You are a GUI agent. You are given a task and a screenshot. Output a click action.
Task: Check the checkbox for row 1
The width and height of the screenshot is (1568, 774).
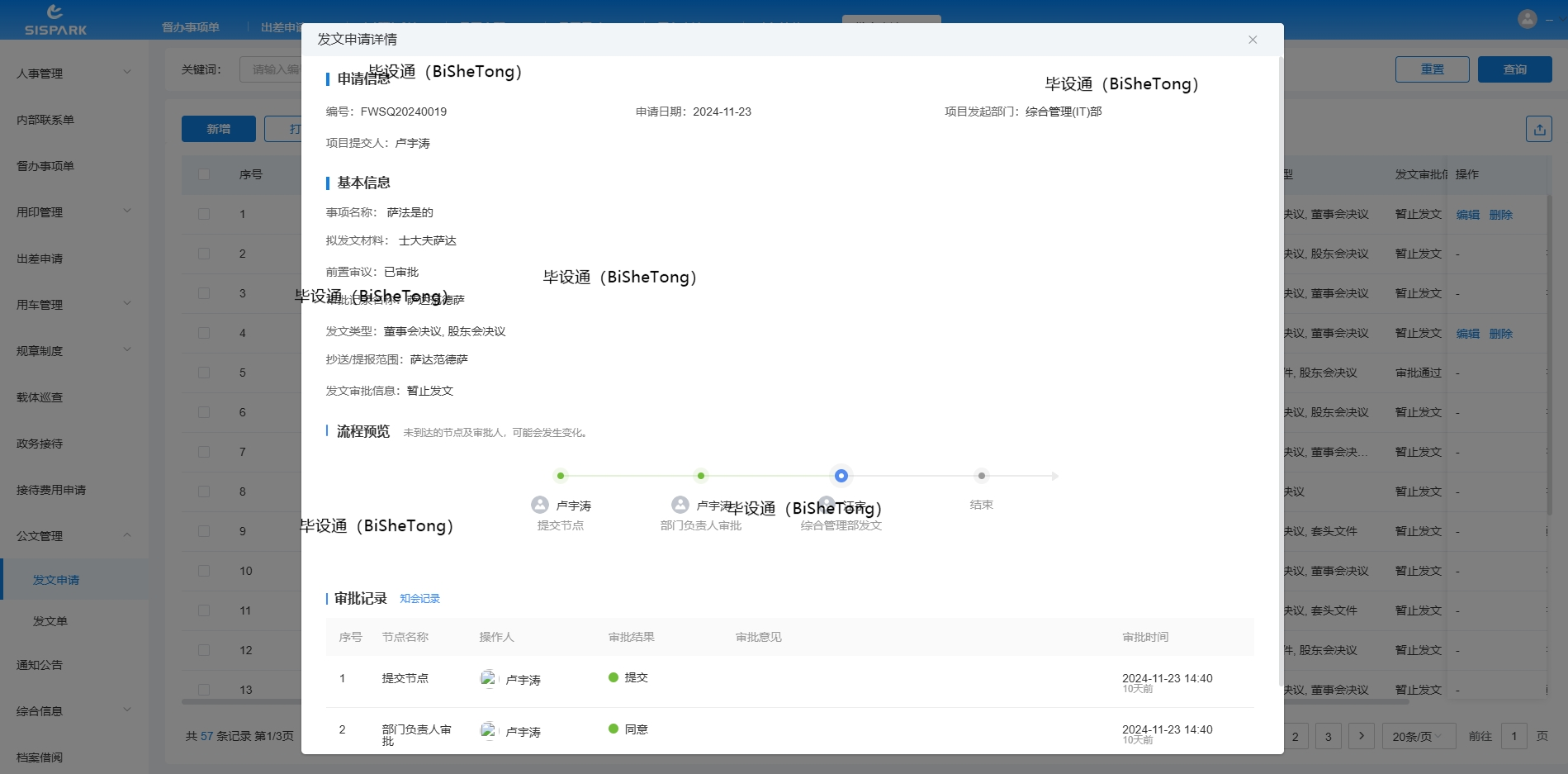click(x=204, y=214)
